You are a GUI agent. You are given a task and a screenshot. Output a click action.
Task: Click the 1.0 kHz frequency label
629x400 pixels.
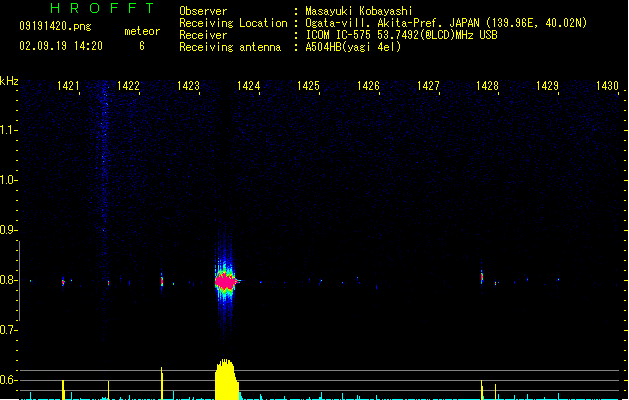(8, 180)
